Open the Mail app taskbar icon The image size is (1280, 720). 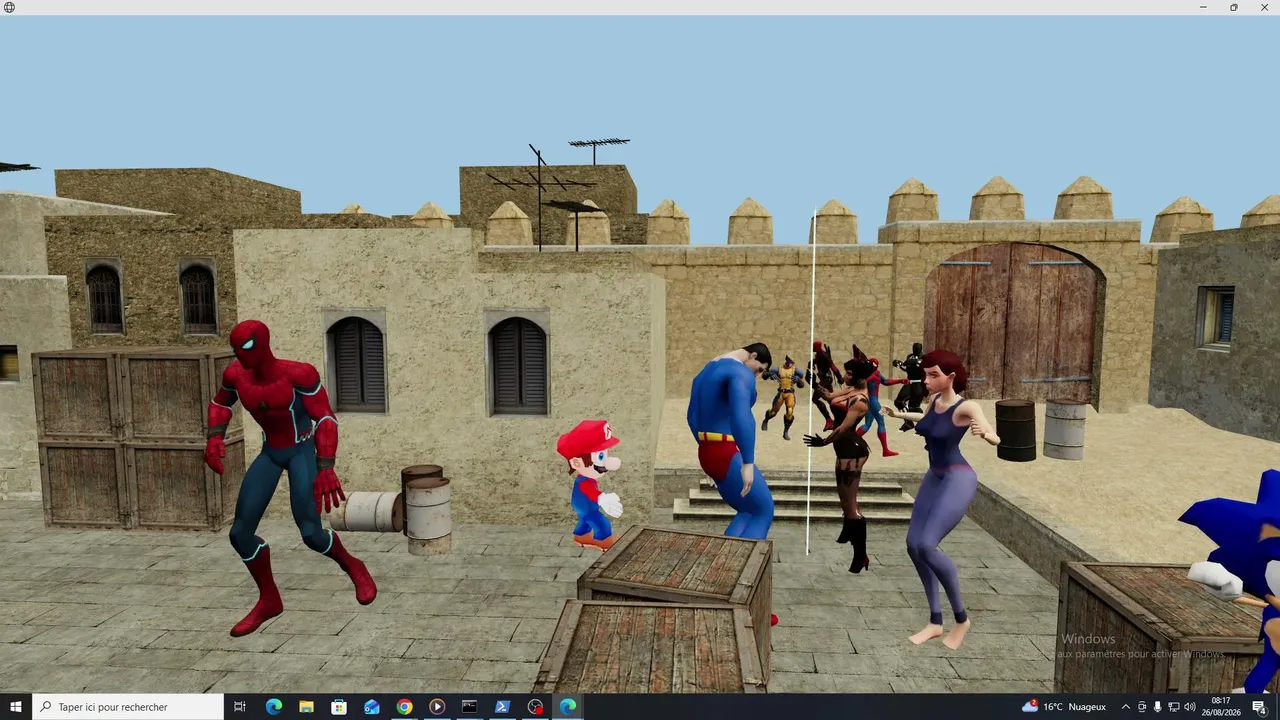click(372, 707)
